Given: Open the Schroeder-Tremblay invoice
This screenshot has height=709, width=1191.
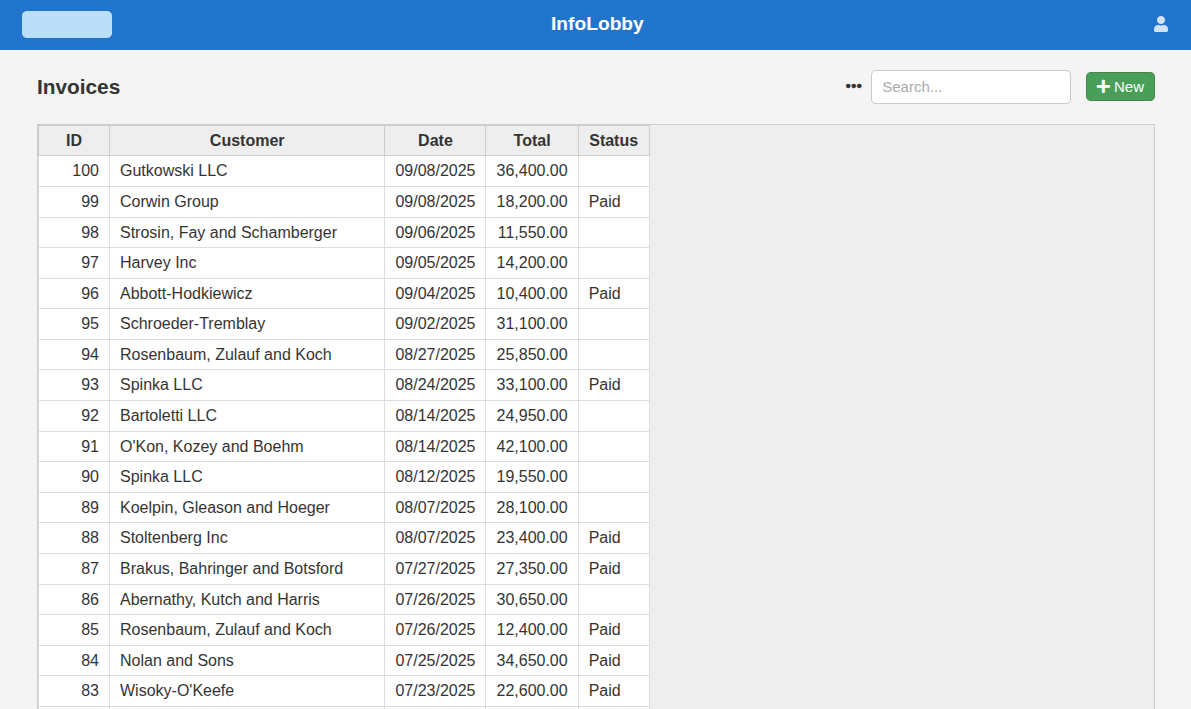Looking at the screenshot, I should [x=192, y=324].
